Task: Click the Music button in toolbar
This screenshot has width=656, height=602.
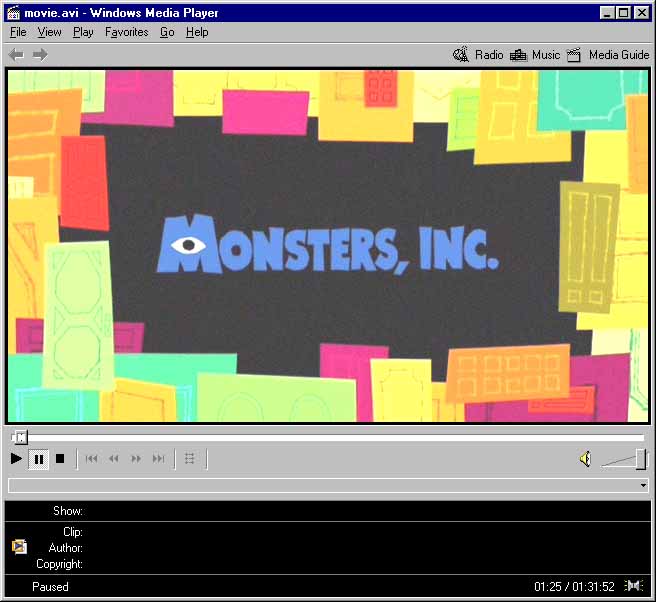Action: (535, 55)
